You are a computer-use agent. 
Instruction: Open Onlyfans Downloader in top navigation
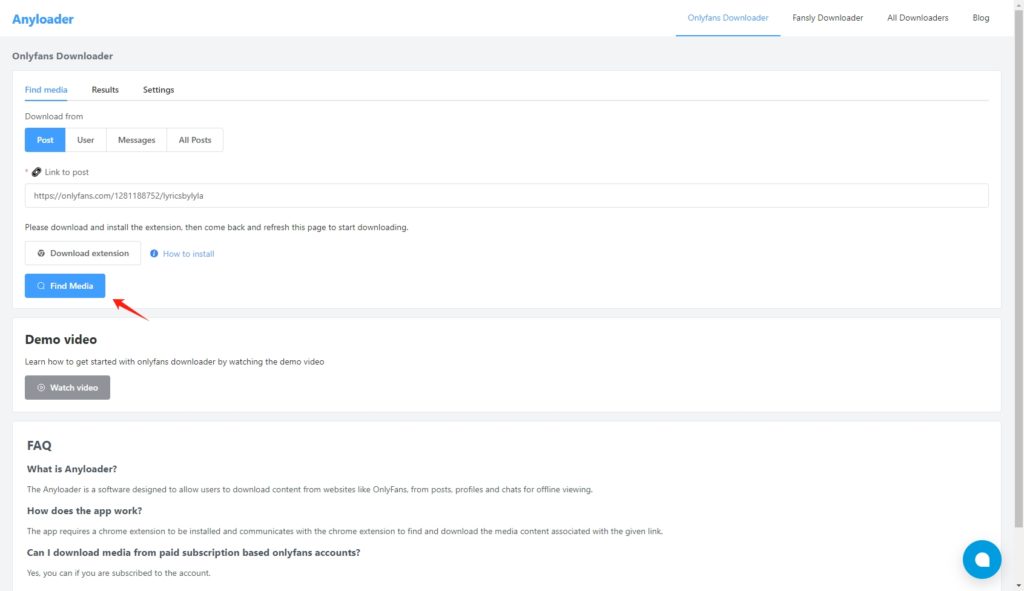(x=728, y=18)
